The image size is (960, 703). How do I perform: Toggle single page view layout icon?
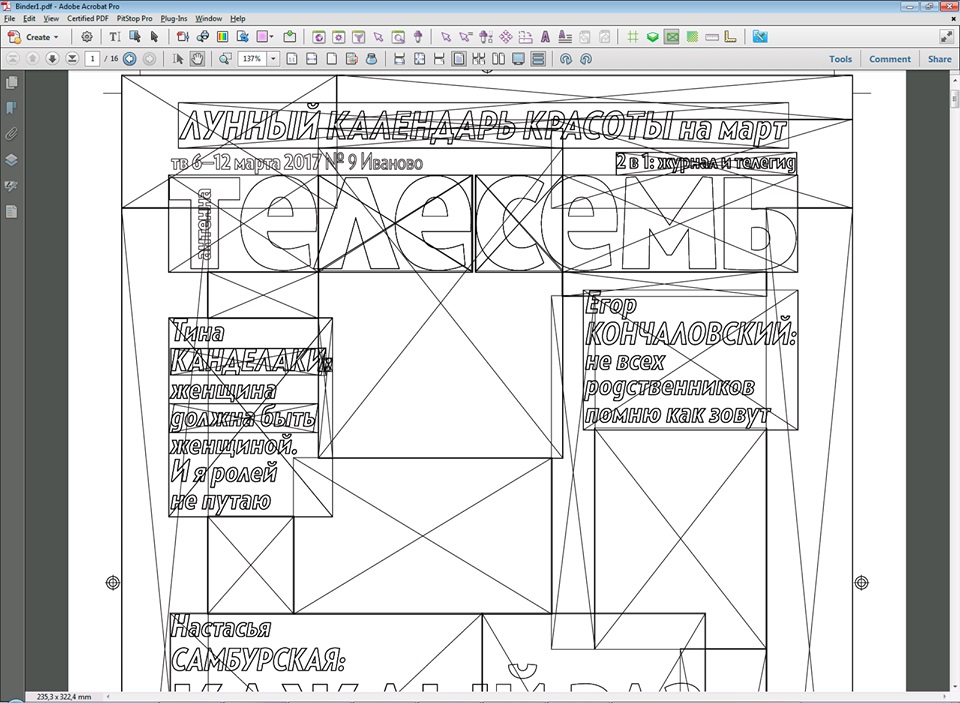(459, 59)
